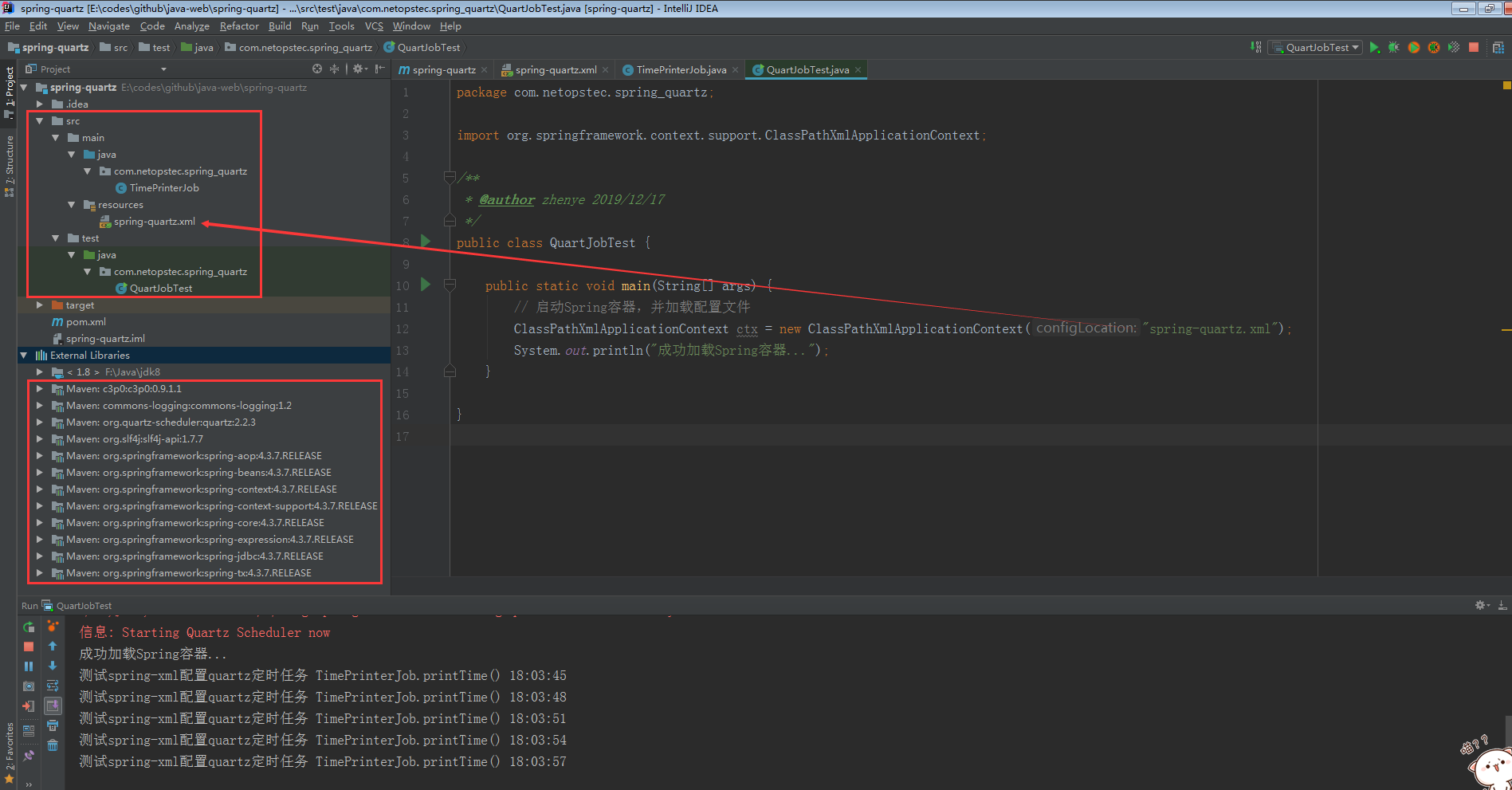Click the Build Project binary icon
The width and height of the screenshot is (1512, 790).
pos(1256,47)
